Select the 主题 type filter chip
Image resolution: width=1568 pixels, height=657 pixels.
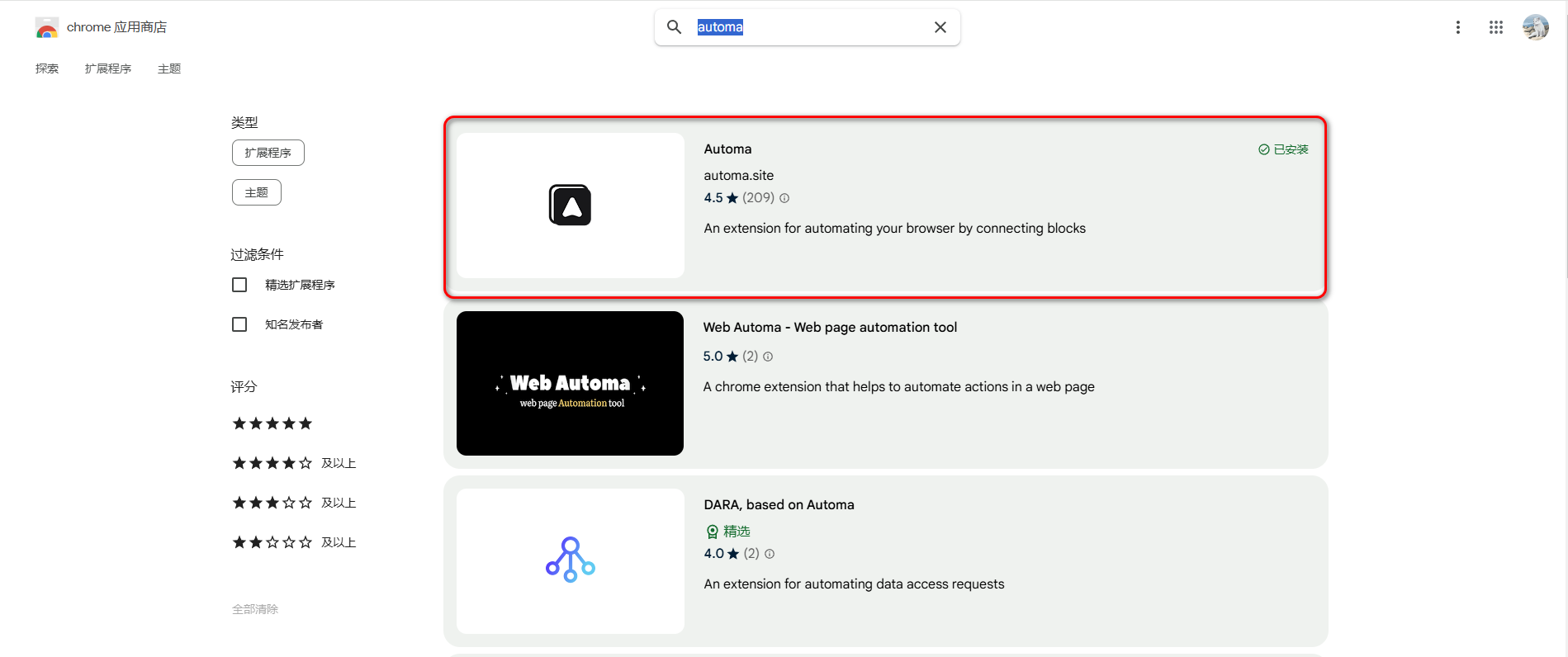(256, 192)
